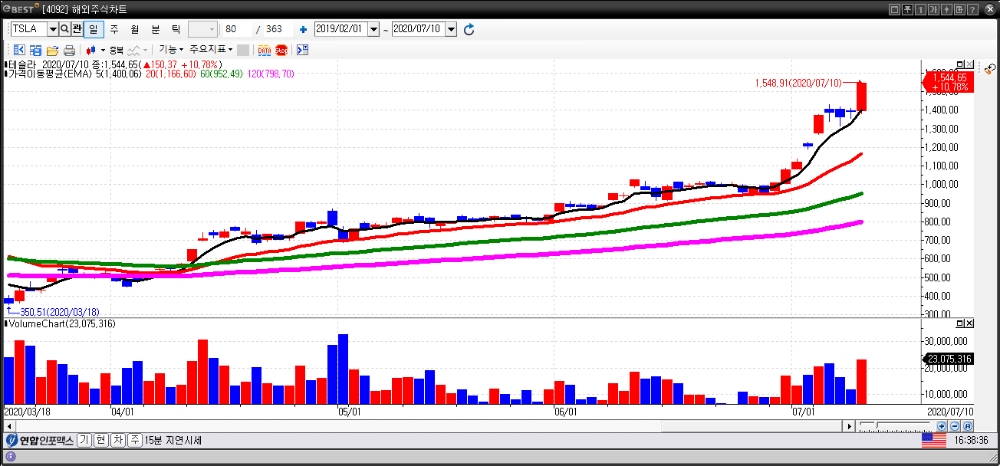The height and width of the screenshot is (466, 1000).
Task: Click the zoom in plus icon
Action: pos(941,426)
